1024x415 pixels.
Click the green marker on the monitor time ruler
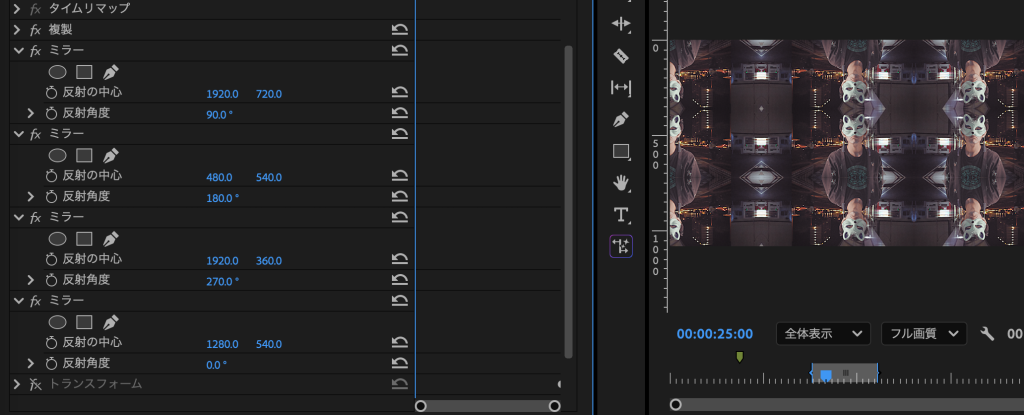tap(740, 356)
